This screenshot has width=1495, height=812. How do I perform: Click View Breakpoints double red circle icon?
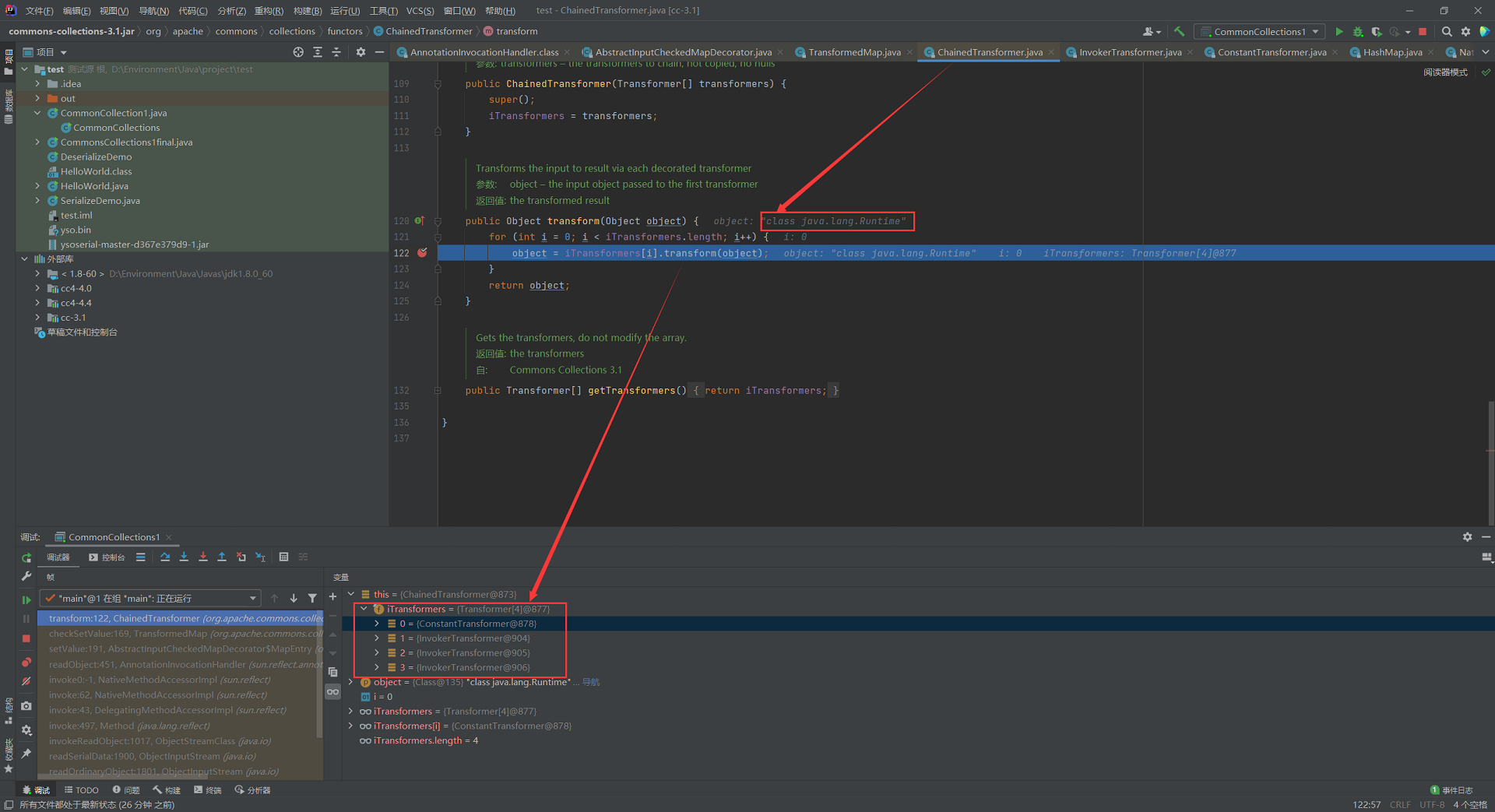(x=26, y=663)
